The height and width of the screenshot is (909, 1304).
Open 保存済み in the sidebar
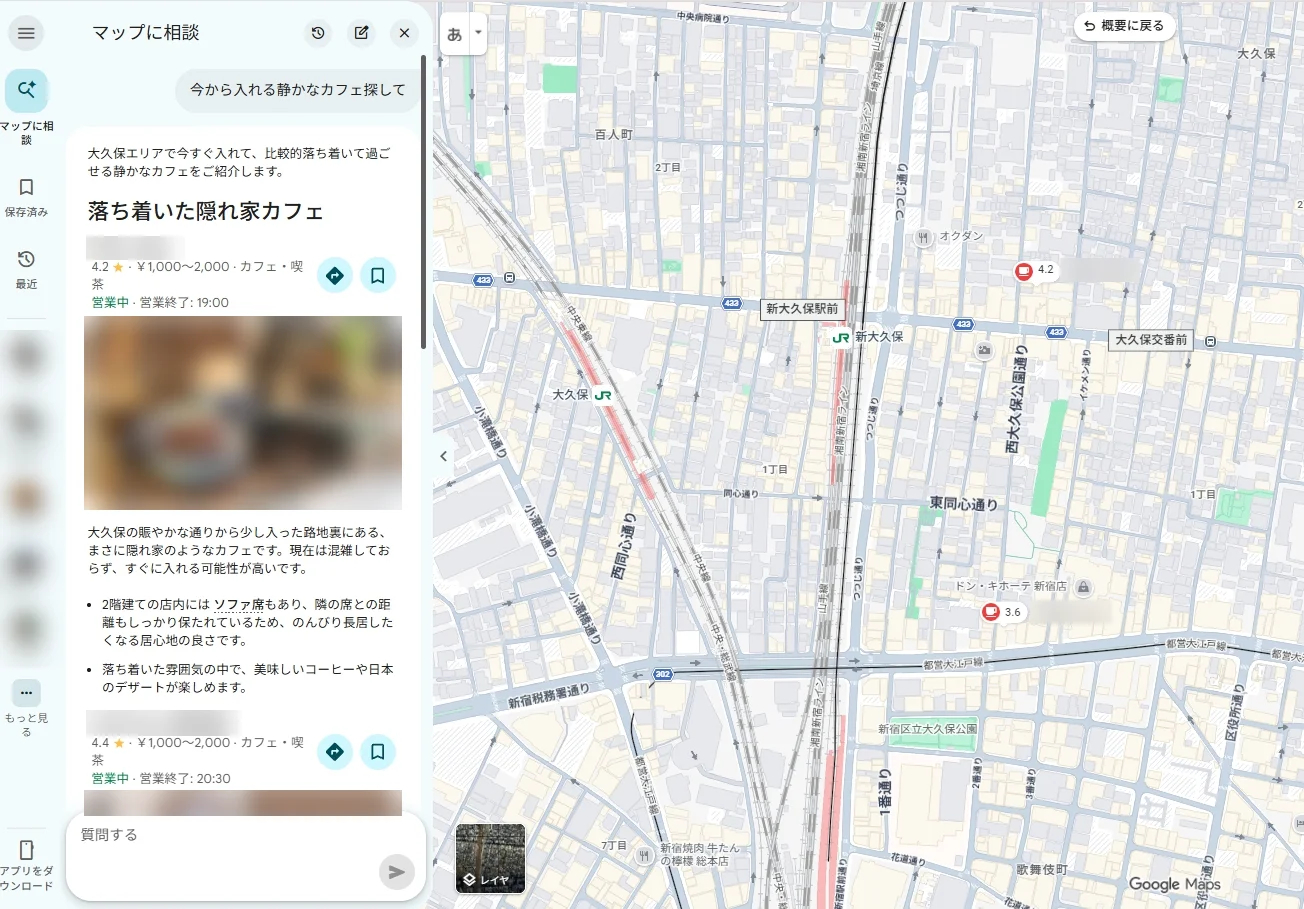[26, 197]
